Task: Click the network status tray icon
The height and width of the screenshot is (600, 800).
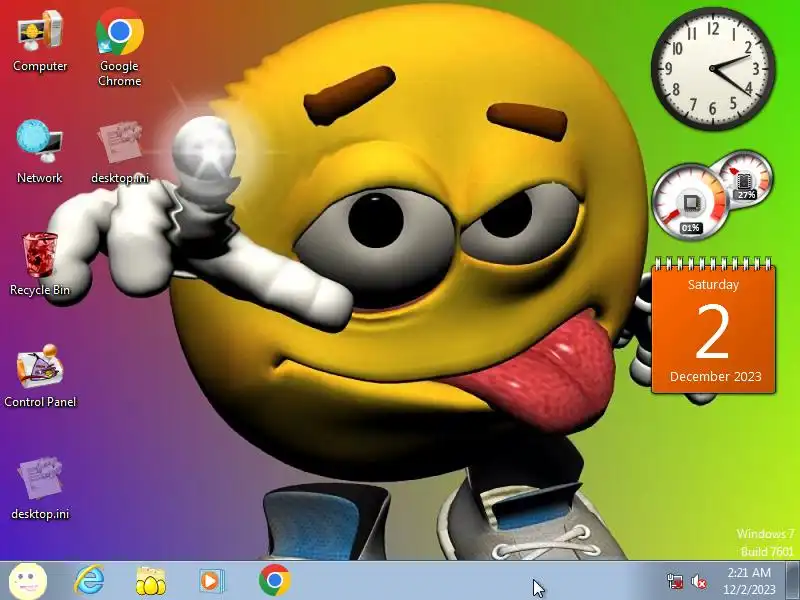Action: [675, 582]
